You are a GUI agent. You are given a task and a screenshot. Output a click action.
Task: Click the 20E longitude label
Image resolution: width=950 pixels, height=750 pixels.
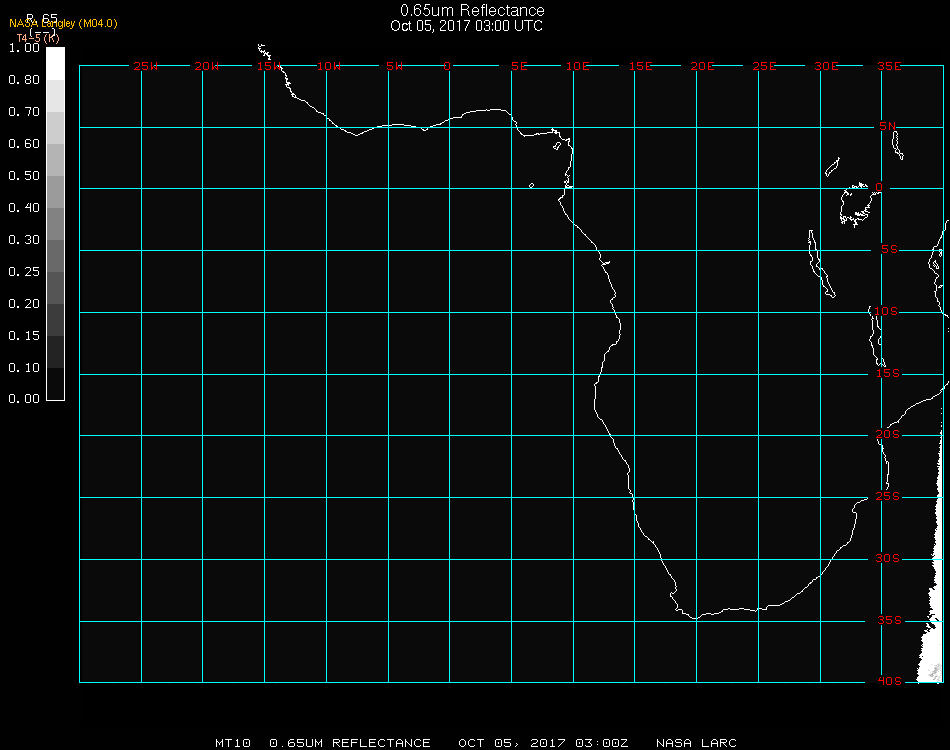point(702,66)
